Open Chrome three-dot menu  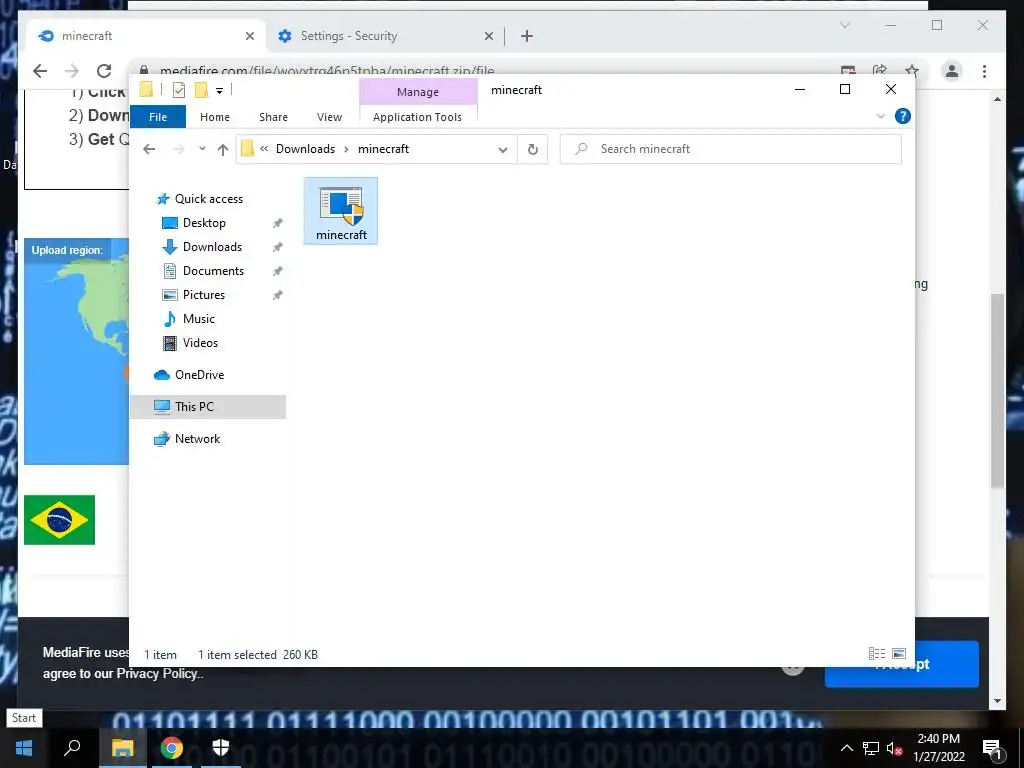[984, 71]
